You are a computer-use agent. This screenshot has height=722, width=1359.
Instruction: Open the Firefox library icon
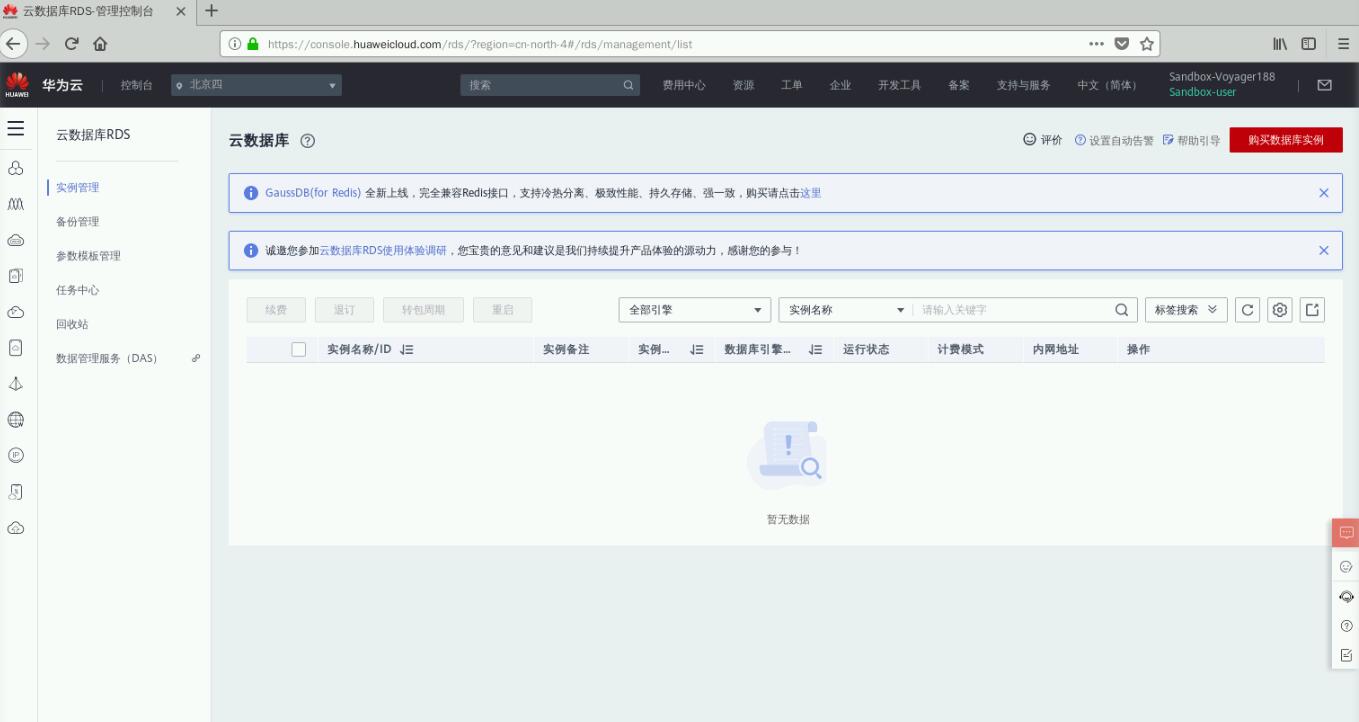(x=1279, y=44)
